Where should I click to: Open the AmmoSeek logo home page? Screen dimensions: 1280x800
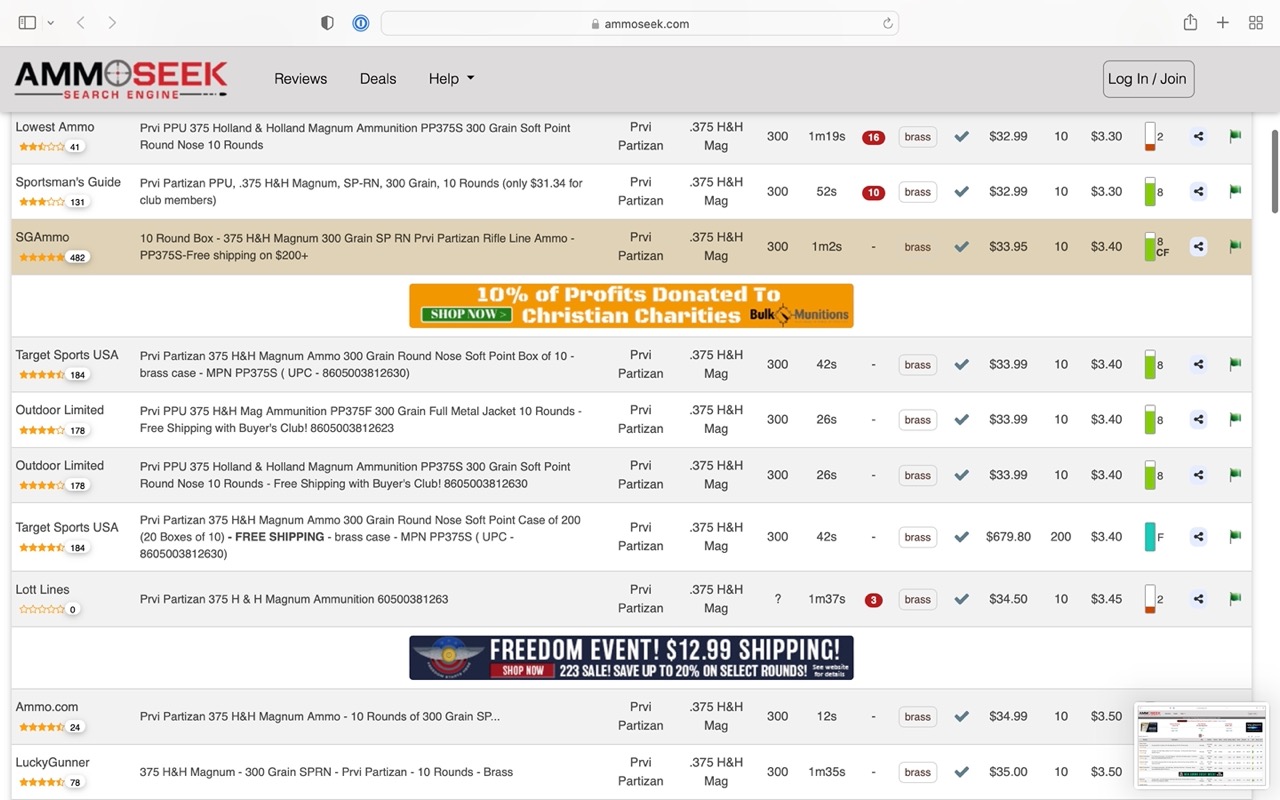(121, 79)
